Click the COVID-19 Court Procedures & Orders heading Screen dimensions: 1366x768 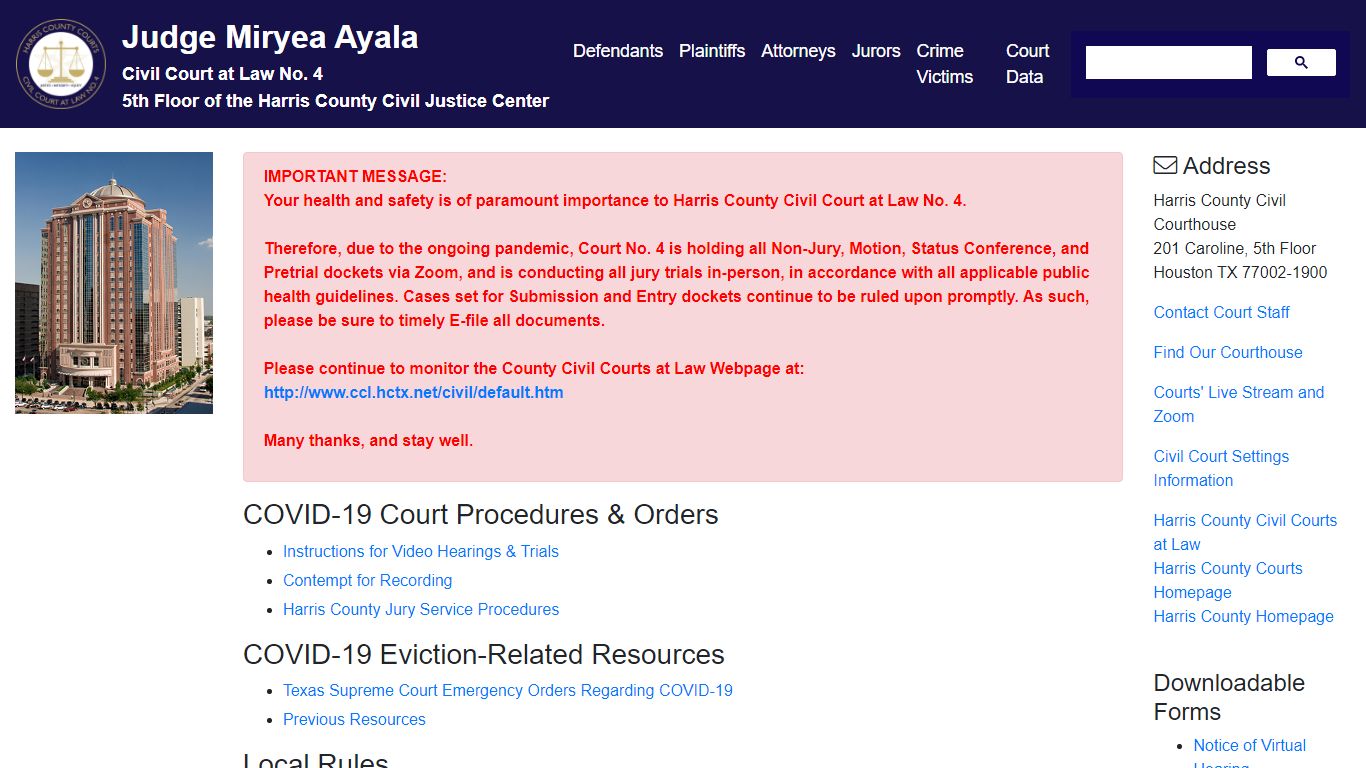481,514
